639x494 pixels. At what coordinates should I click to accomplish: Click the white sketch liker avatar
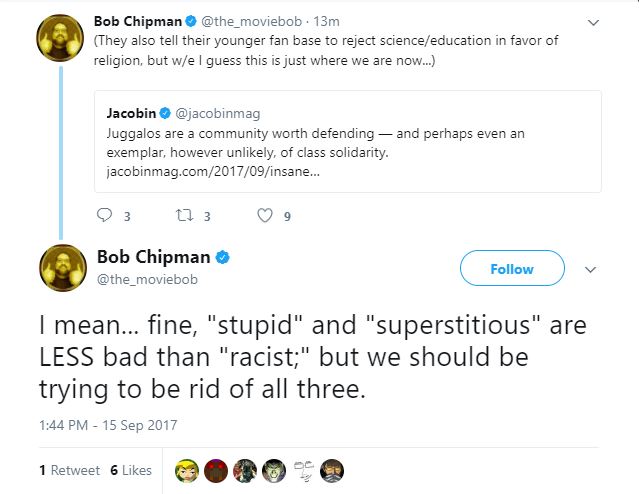[x=305, y=470]
